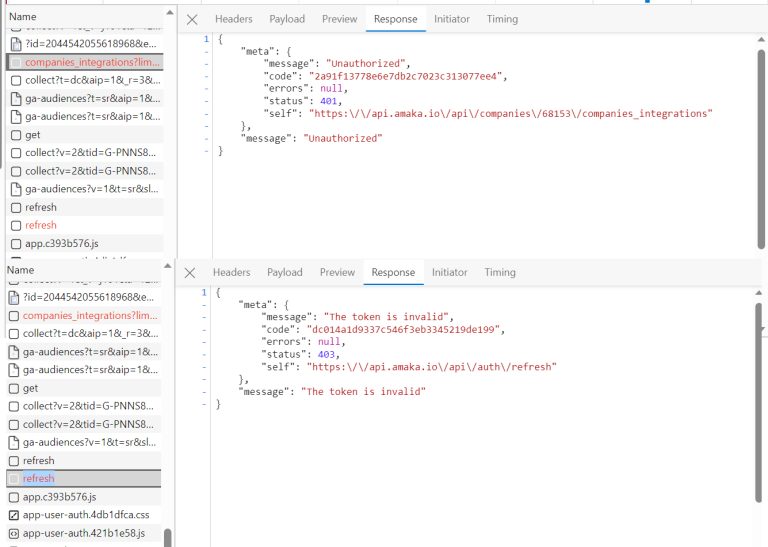Click the stylesheet icon beside app-user-auth.4db1dfca.css
The width and height of the screenshot is (768, 547).
tap(14, 515)
